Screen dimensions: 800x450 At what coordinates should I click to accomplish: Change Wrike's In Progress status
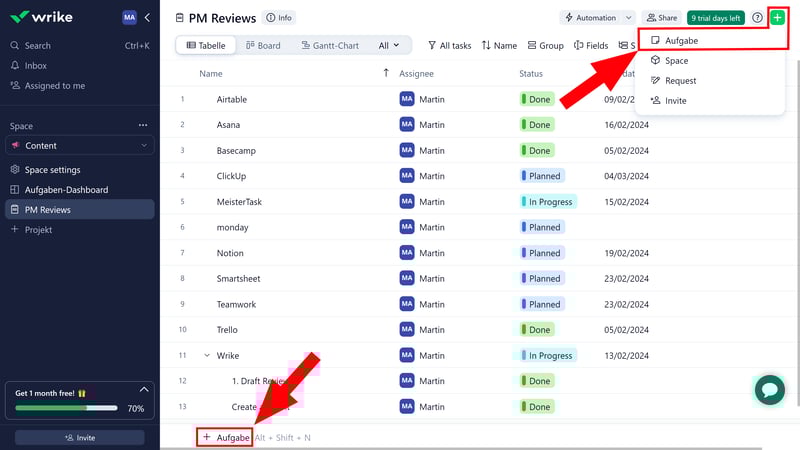click(x=548, y=355)
